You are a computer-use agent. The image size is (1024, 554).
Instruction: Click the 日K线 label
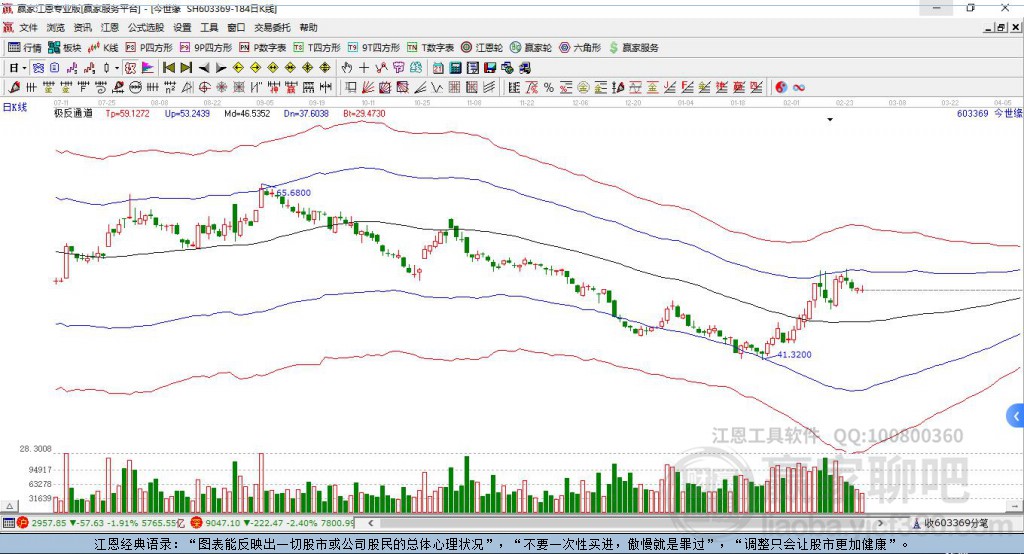tap(15, 107)
